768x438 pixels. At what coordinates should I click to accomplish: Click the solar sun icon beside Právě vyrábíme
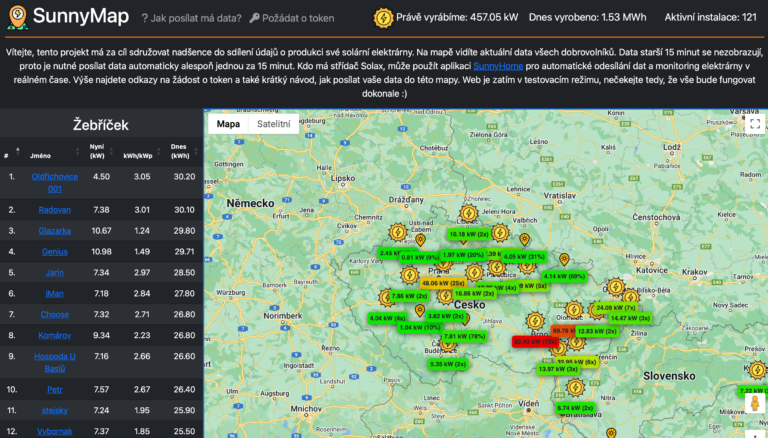pyautogui.click(x=383, y=17)
